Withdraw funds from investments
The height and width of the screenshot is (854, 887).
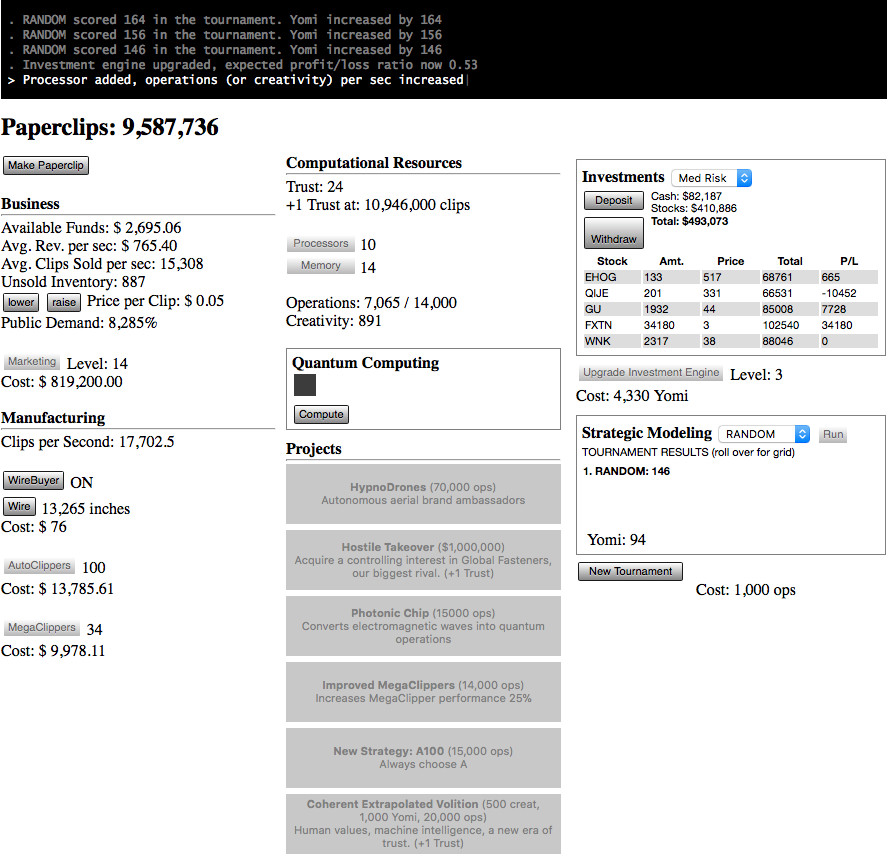(613, 233)
